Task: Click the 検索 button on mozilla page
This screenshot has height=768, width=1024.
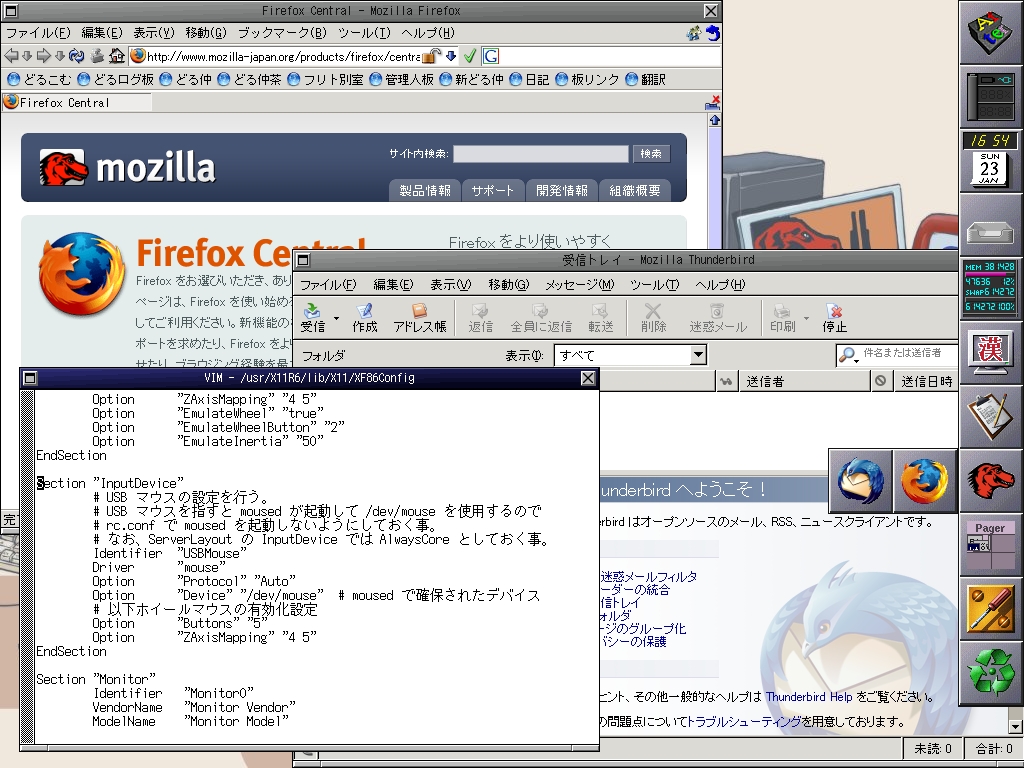Action: [651, 154]
